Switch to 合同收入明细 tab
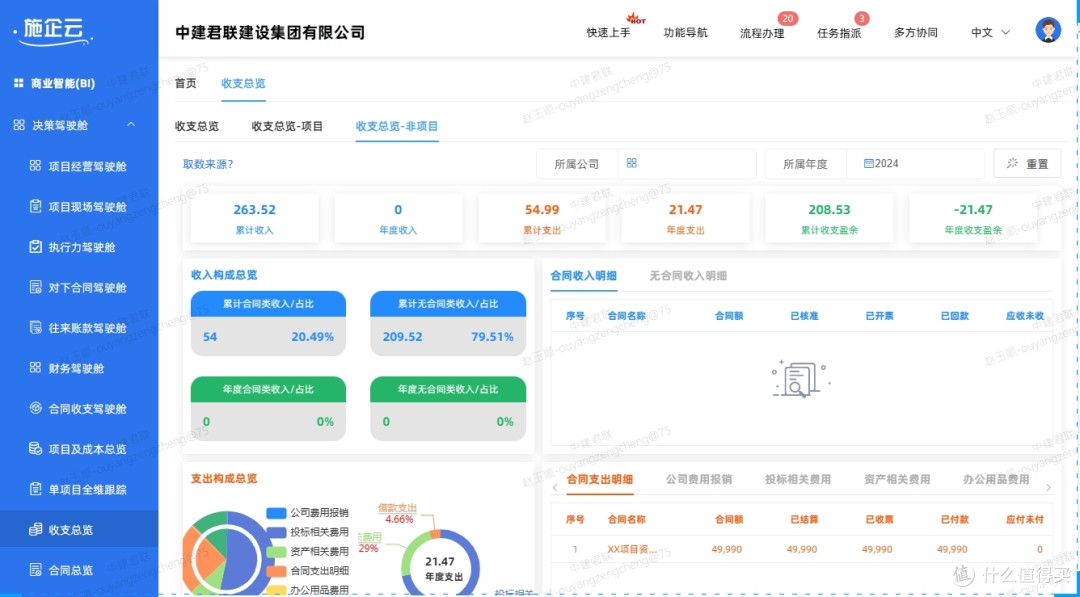 click(583, 275)
